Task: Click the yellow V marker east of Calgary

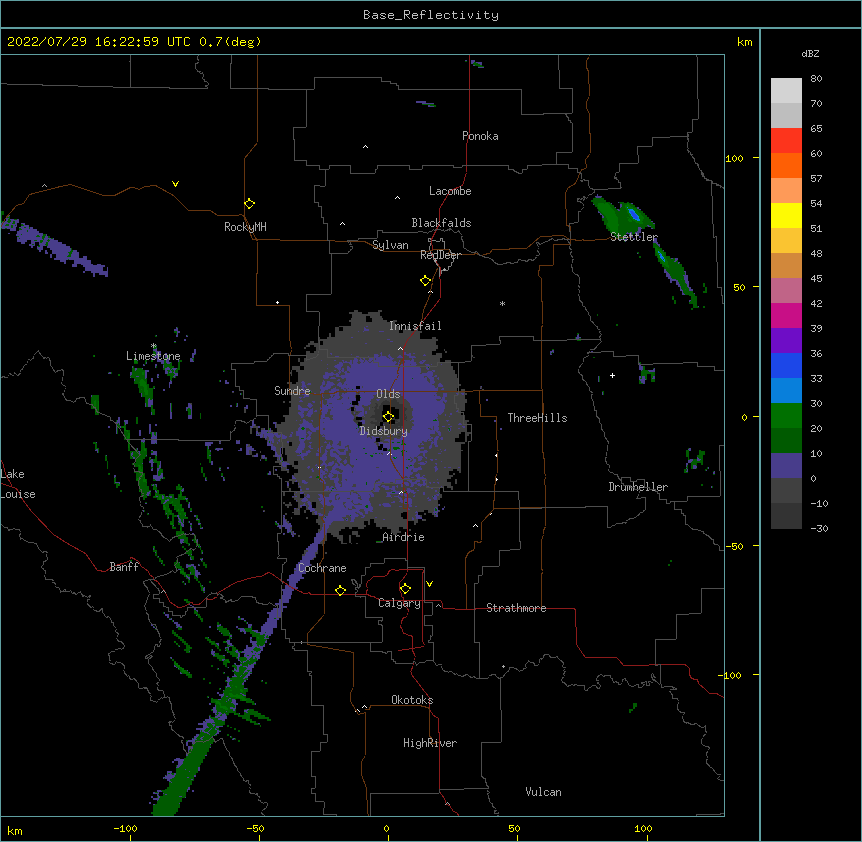Action: pyautogui.click(x=429, y=584)
